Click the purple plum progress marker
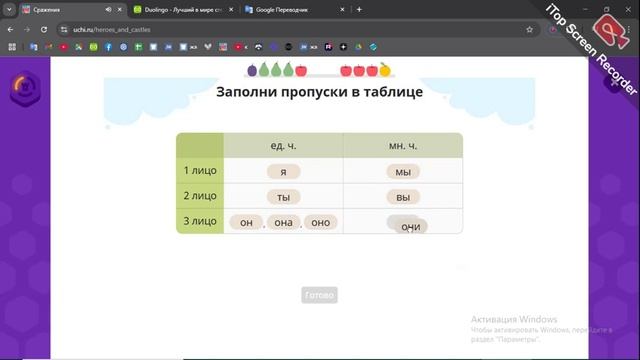This screenshot has height=360, width=640. (x=252, y=71)
